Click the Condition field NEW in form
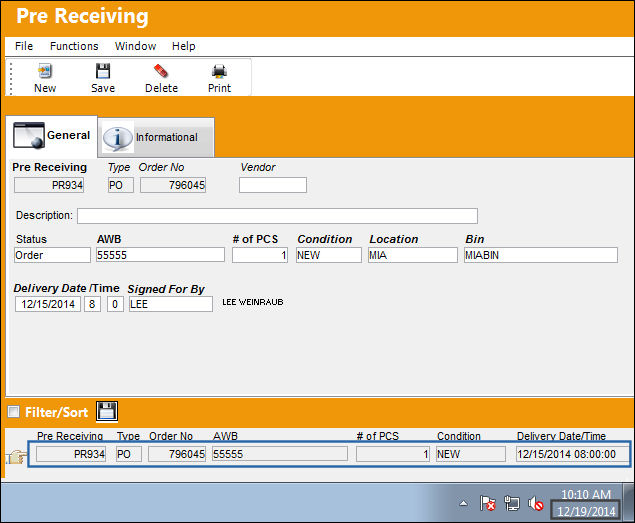Image resolution: width=635 pixels, height=523 pixels. [x=328, y=255]
